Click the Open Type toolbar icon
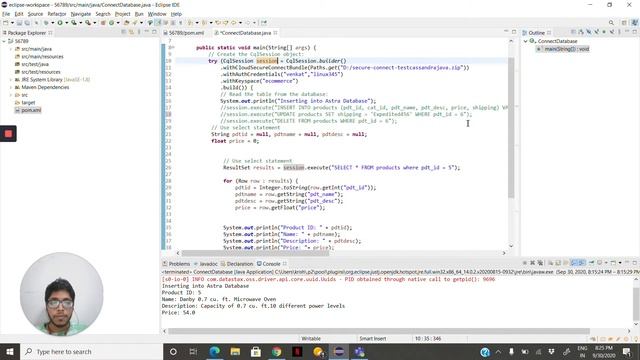Image resolution: width=640 pixels, height=360 pixels. [127, 23]
